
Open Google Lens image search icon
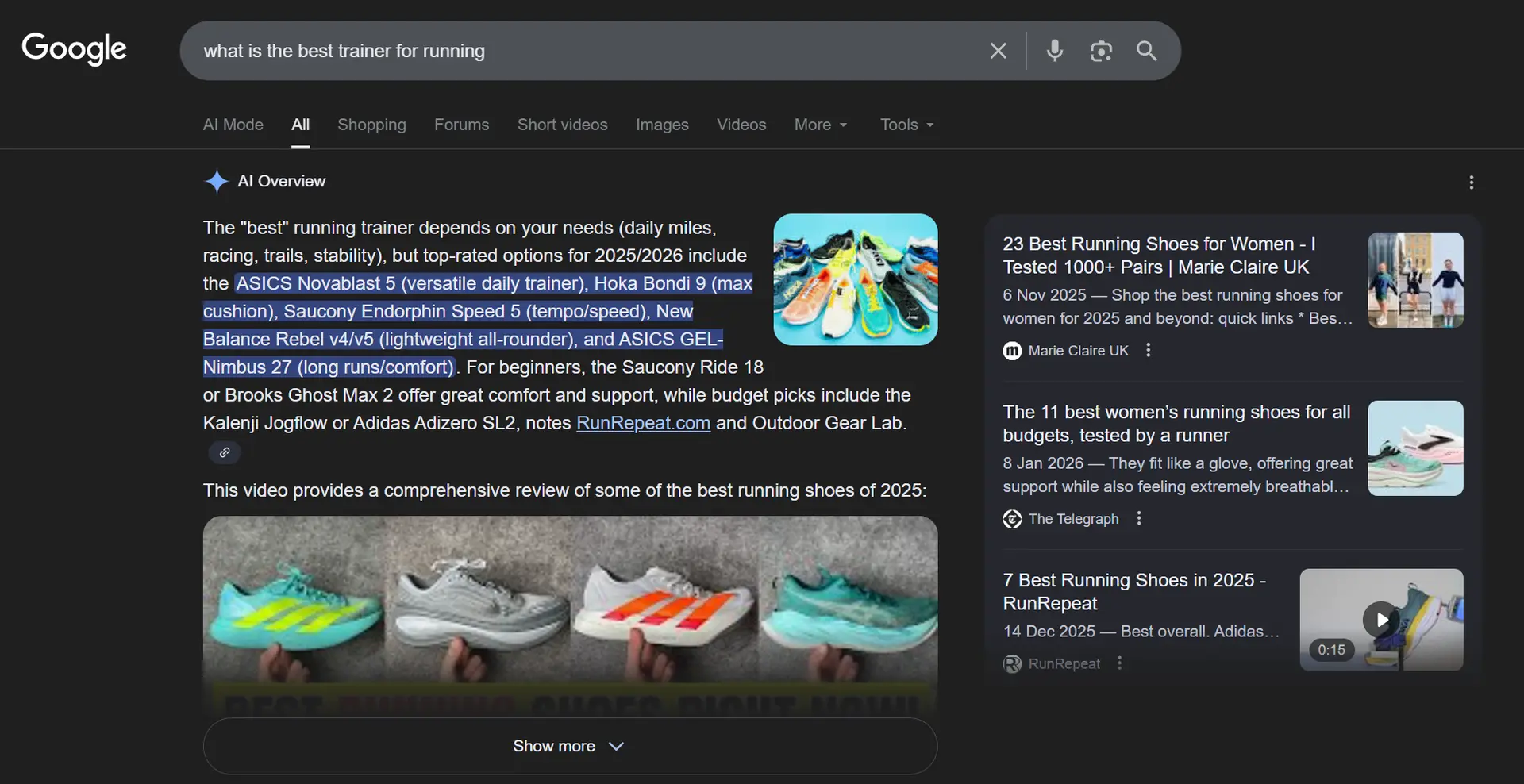pyautogui.click(x=1100, y=51)
